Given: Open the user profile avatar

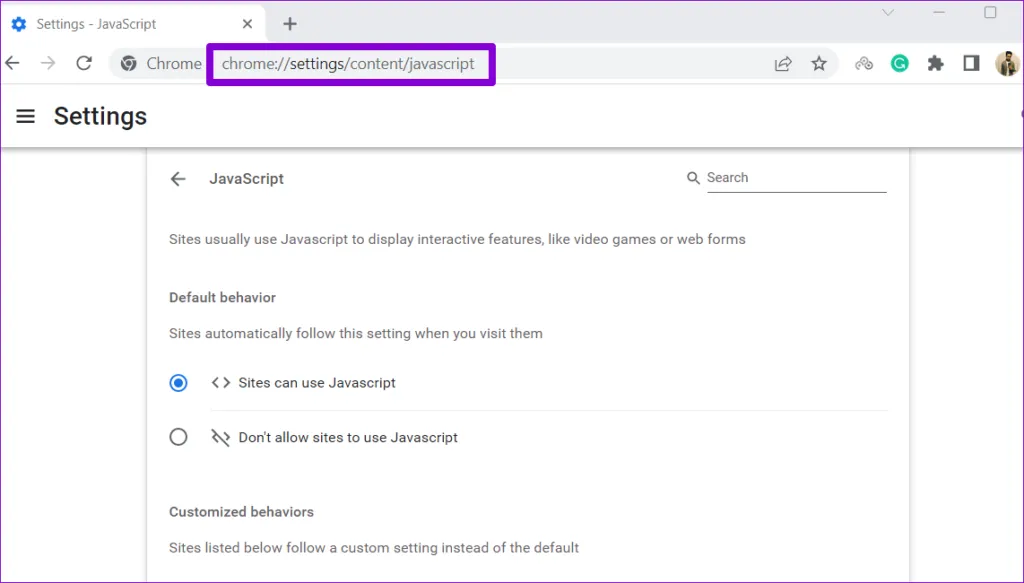Looking at the screenshot, I should tap(1006, 63).
